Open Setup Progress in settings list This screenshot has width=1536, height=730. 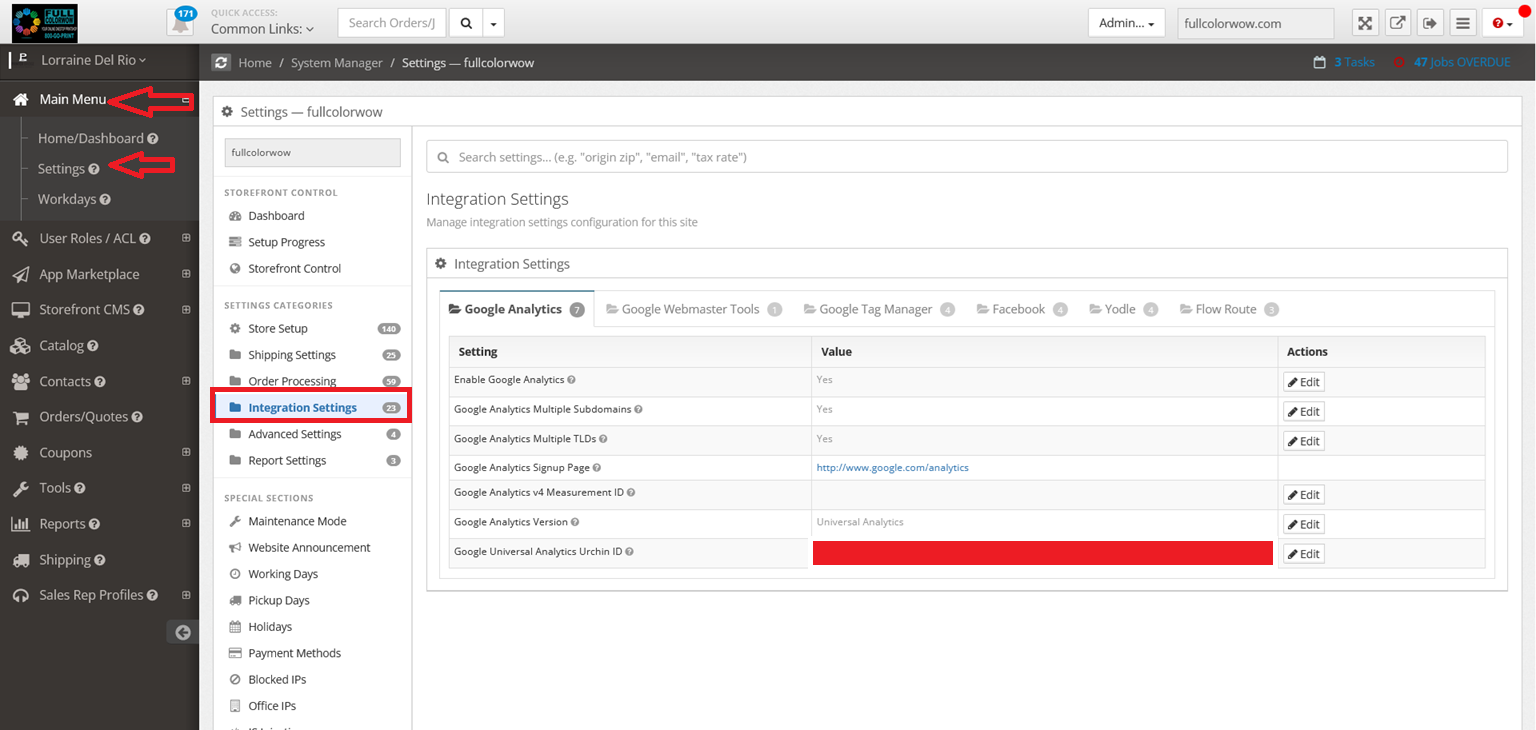[286, 242]
